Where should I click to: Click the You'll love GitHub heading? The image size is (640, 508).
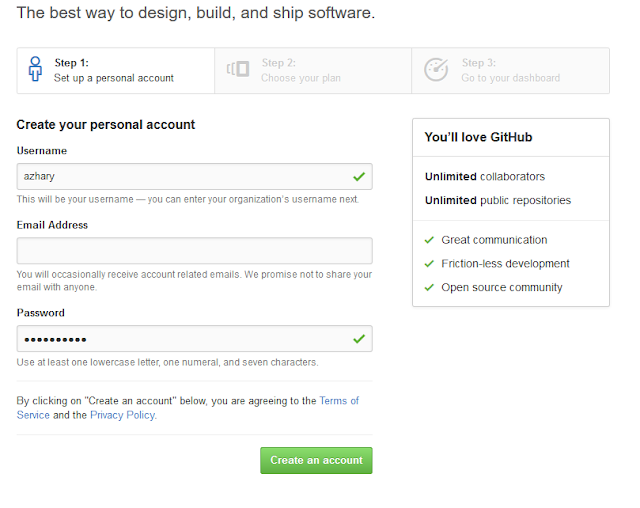click(478, 137)
